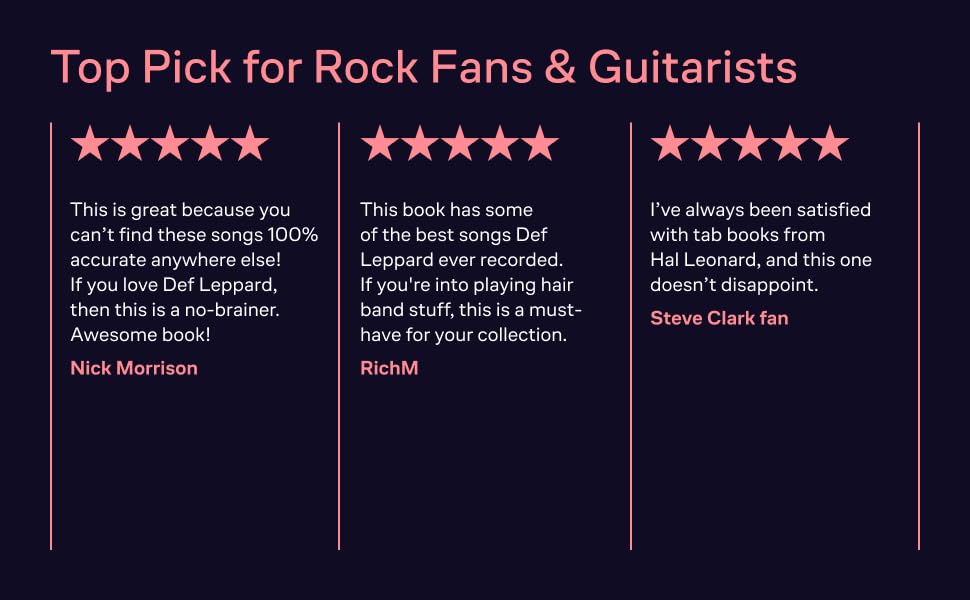Screen dimensions: 970x600
Task: Click the fifth star above Nick Morrison's review
Action: (x=250, y=144)
